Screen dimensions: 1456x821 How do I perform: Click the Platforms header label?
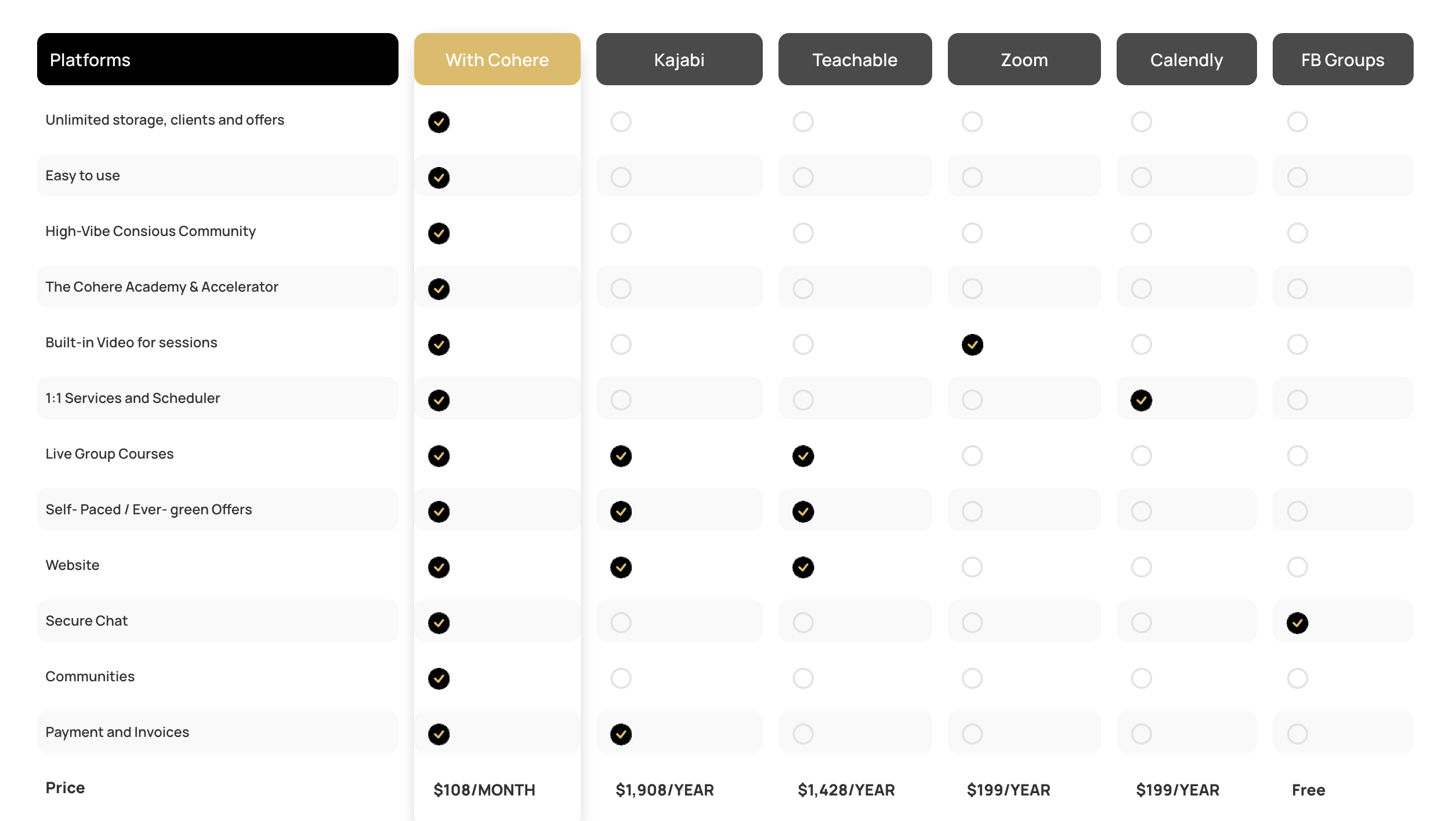click(90, 60)
